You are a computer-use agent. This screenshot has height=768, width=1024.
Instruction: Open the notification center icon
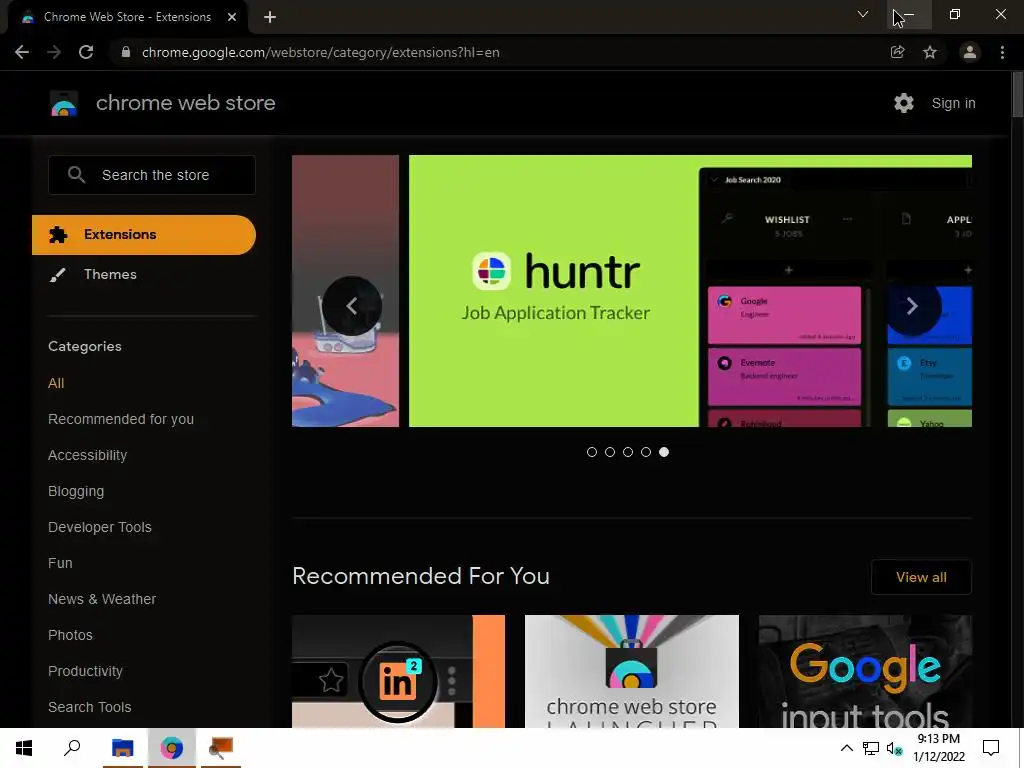[x=991, y=748]
